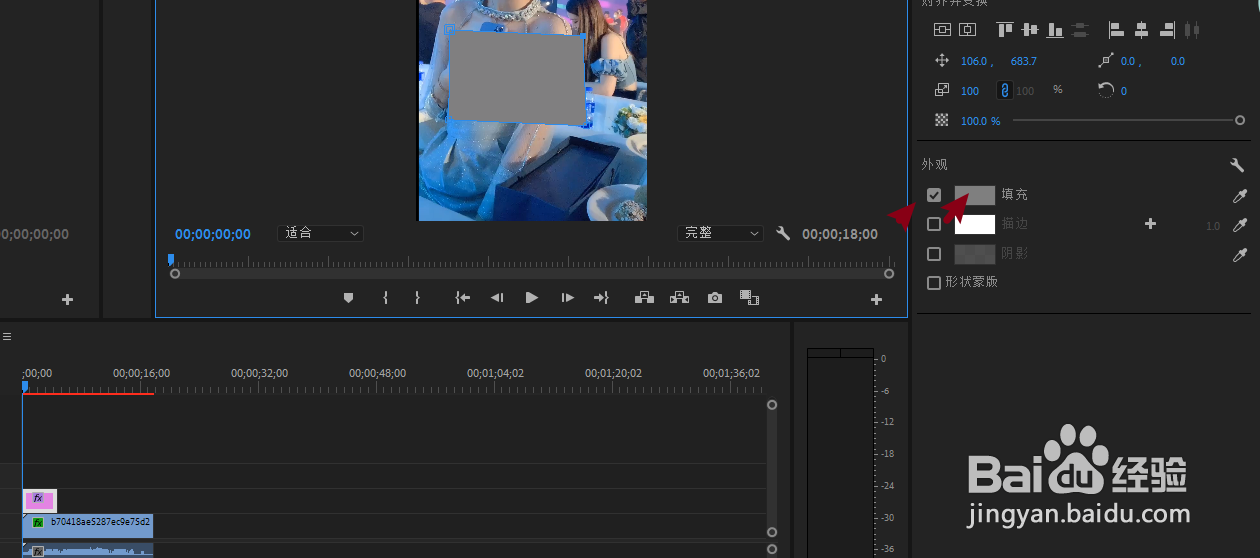Click the align top icon

pyautogui.click(x=1005, y=30)
